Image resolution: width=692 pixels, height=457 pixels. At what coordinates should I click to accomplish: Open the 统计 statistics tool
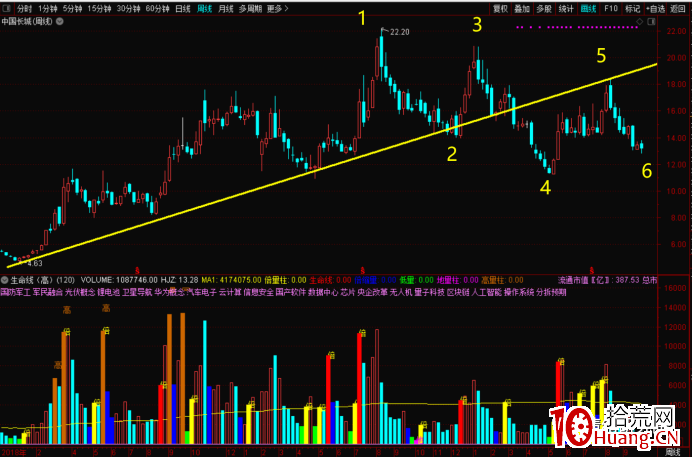pos(566,8)
